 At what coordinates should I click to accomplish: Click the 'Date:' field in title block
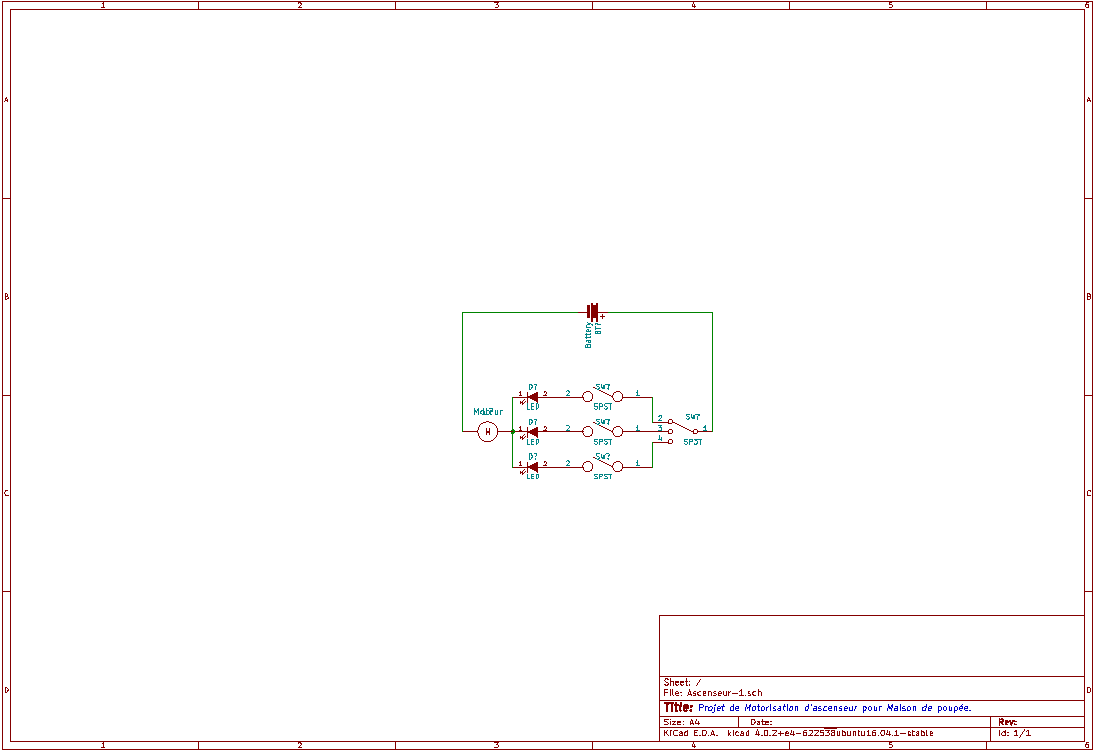(x=761, y=722)
